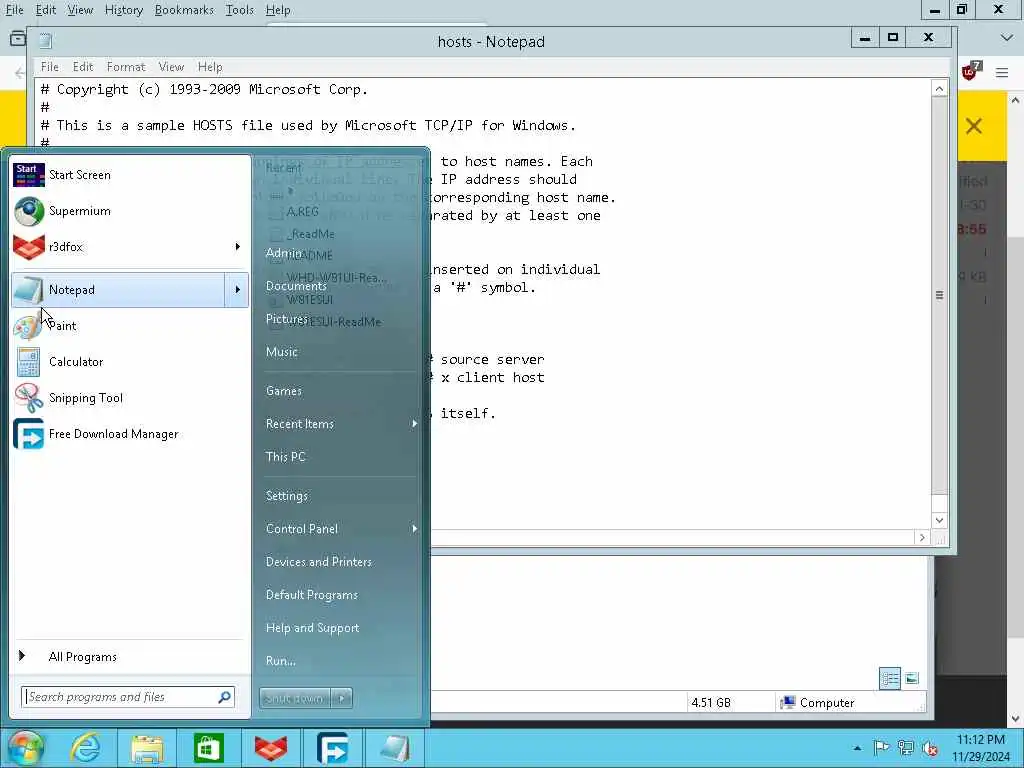Image resolution: width=1024 pixels, height=768 pixels.
Task: Open Notepad's Help menu
Action: coord(210,67)
